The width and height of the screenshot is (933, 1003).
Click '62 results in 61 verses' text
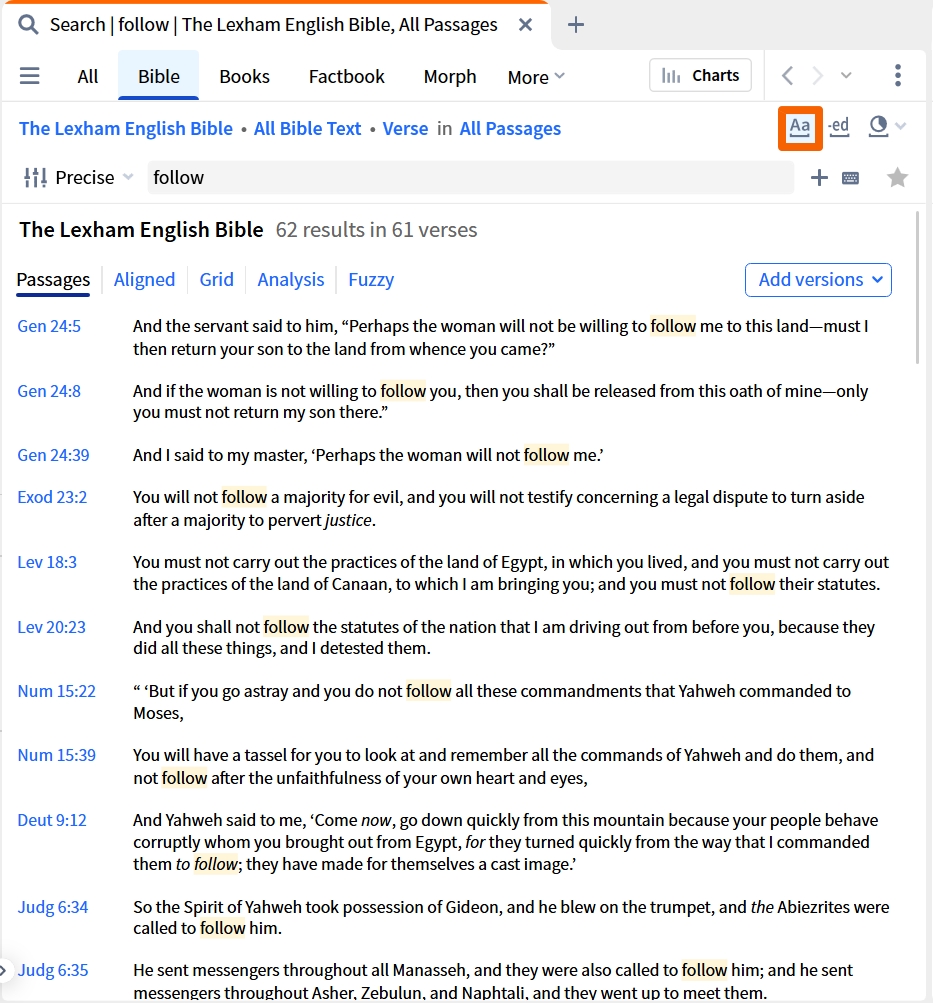point(377,230)
